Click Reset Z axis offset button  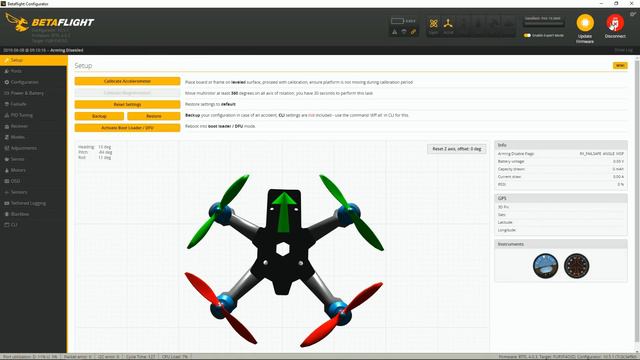tap(457, 149)
